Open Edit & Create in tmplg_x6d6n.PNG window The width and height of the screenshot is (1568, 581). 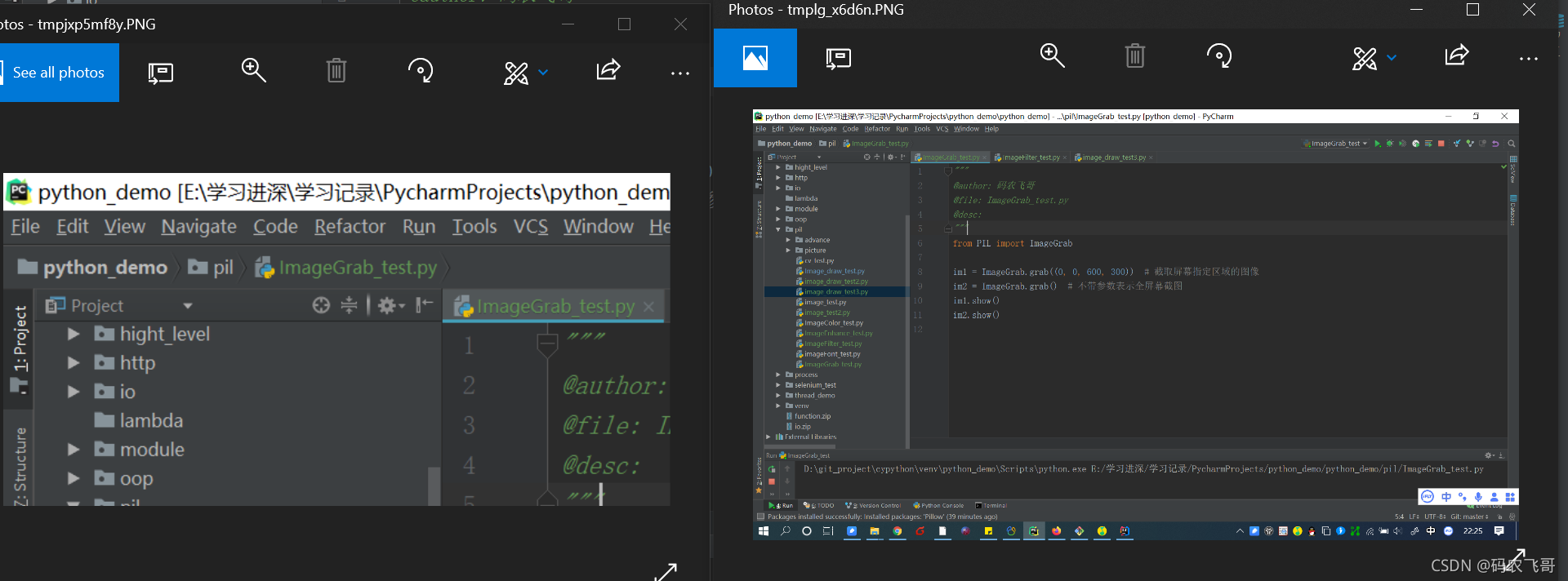click(x=1365, y=58)
